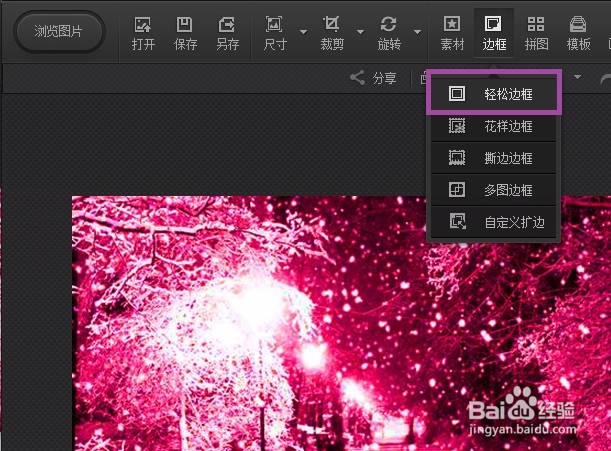Choose 多图边框 from border menu
611x451 pixels.
(x=494, y=190)
